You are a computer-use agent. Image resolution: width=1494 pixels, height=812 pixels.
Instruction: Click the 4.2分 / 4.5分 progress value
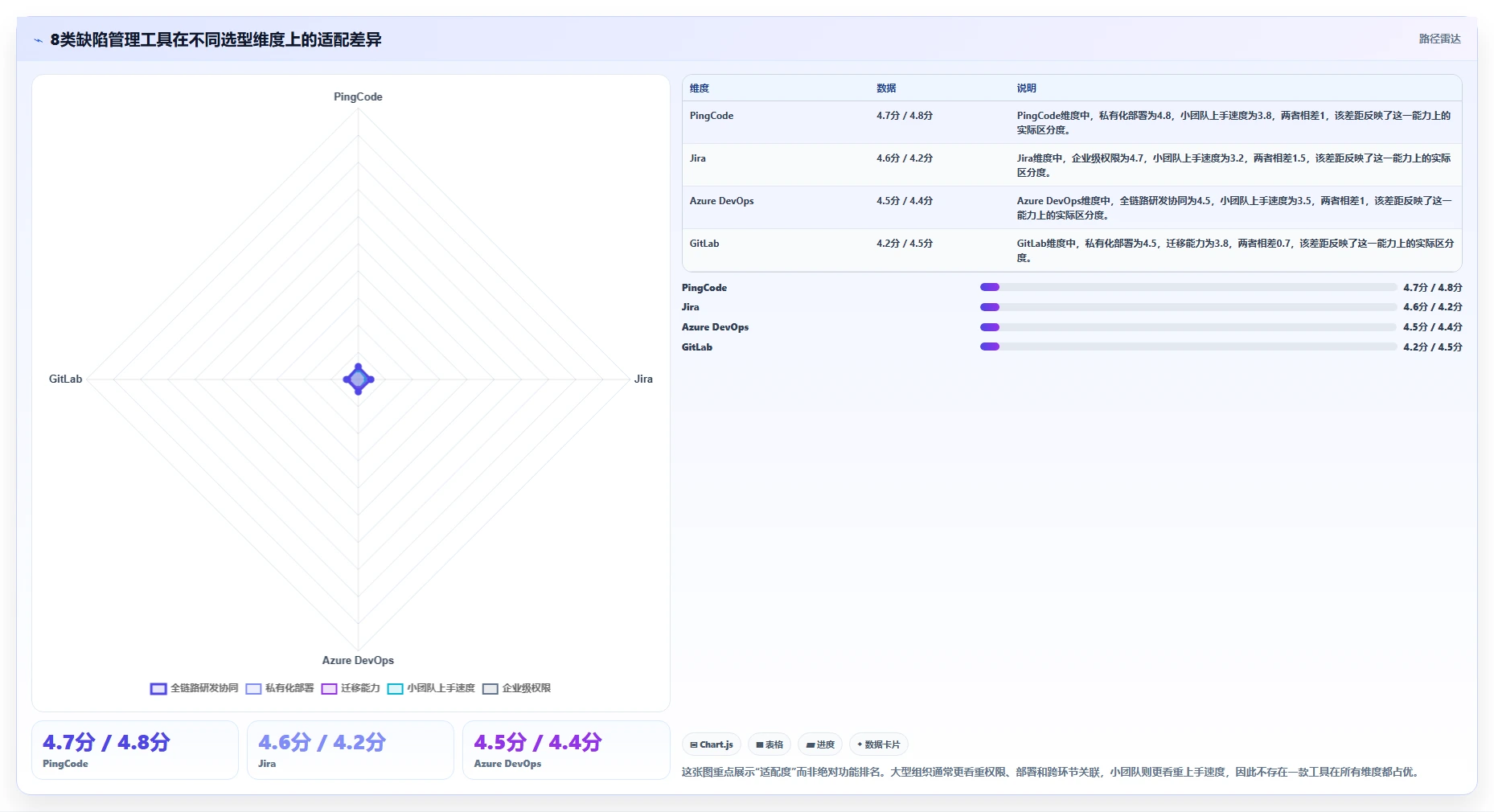tap(1433, 347)
